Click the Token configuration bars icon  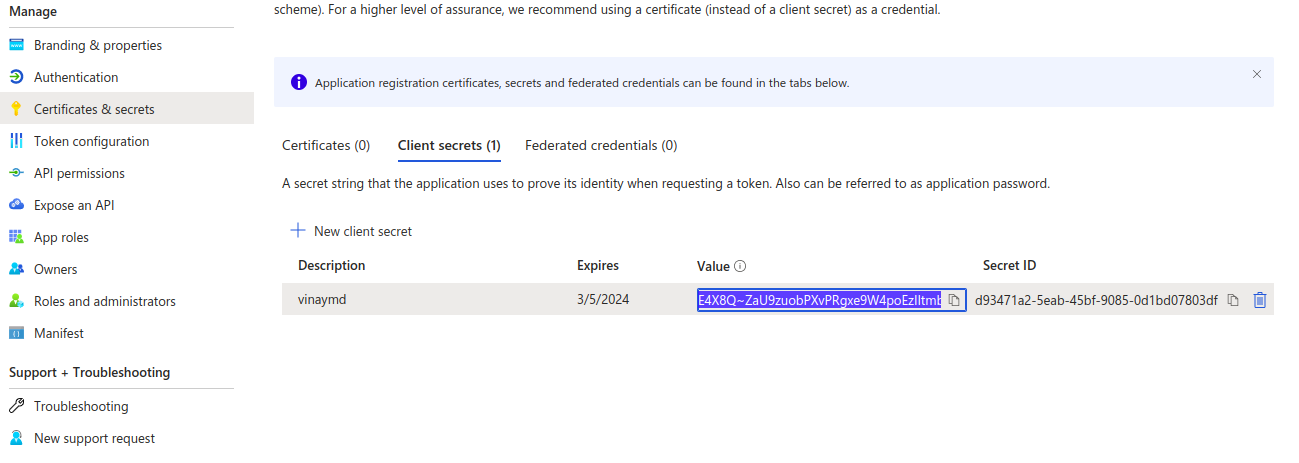[16, 141]
